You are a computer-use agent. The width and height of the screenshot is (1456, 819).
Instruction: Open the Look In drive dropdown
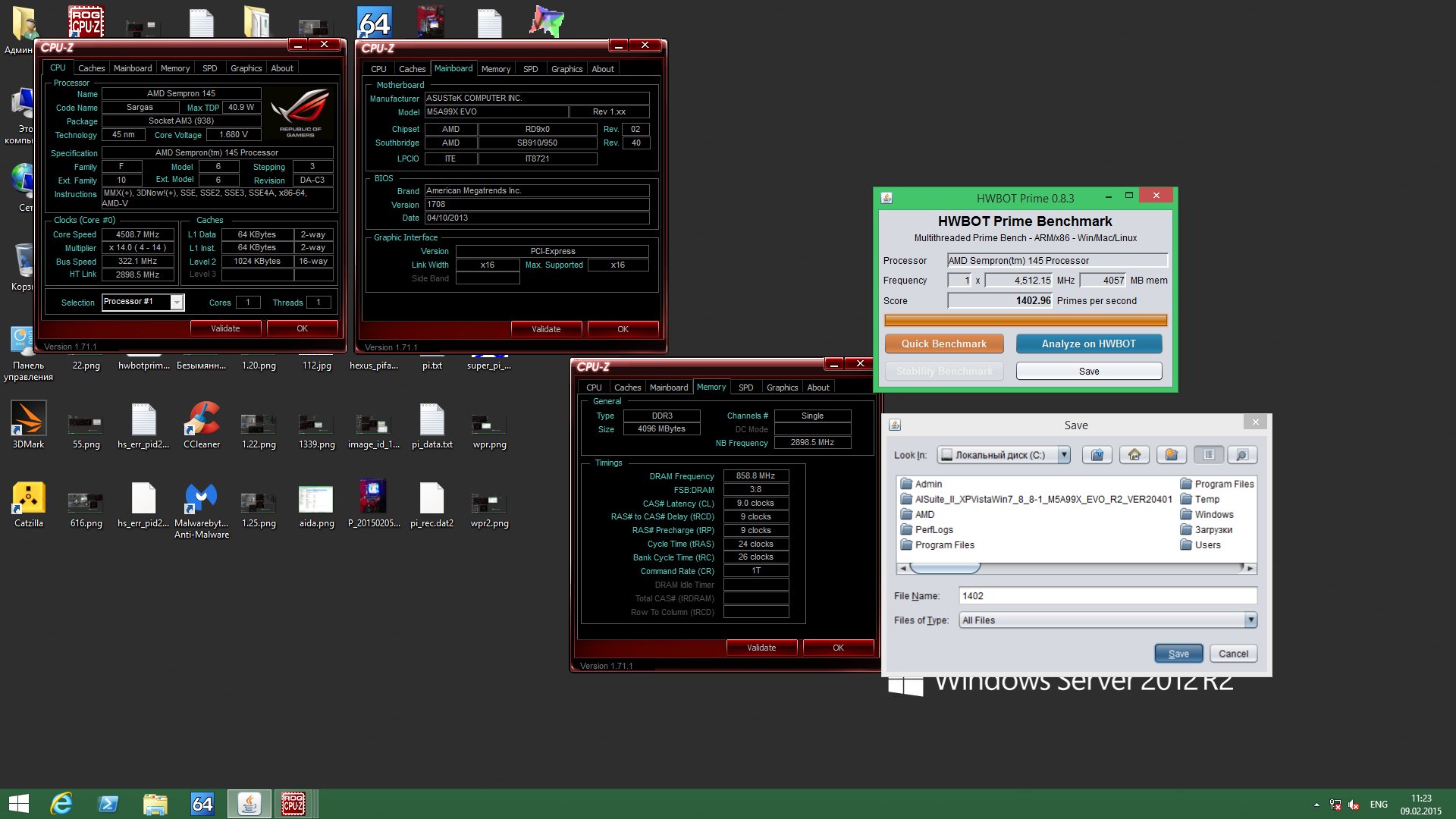(1064, 455)
